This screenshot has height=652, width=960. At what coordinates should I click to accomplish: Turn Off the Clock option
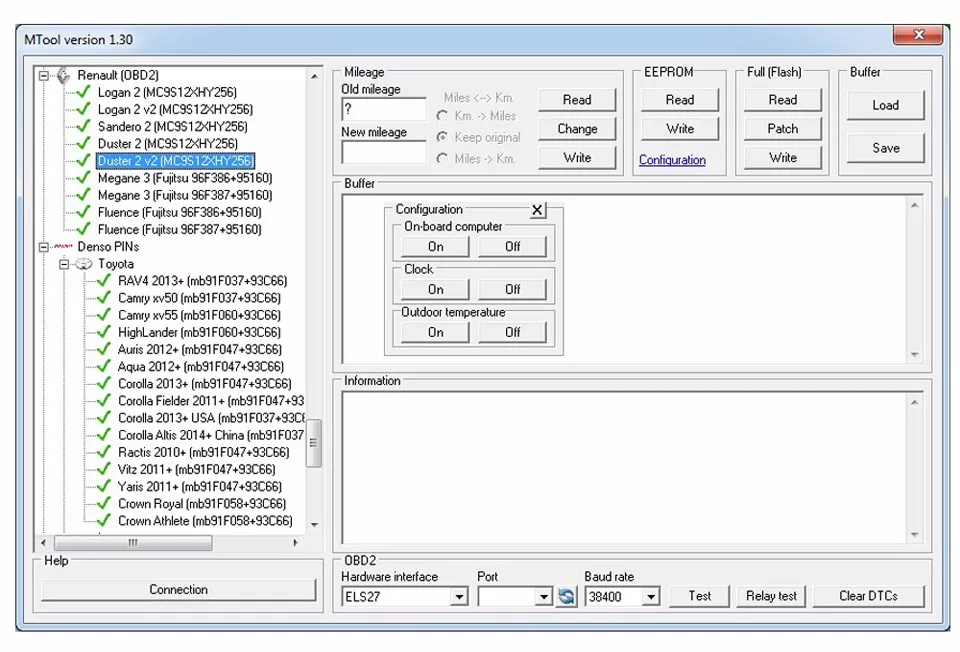click(x=512, y=289)
